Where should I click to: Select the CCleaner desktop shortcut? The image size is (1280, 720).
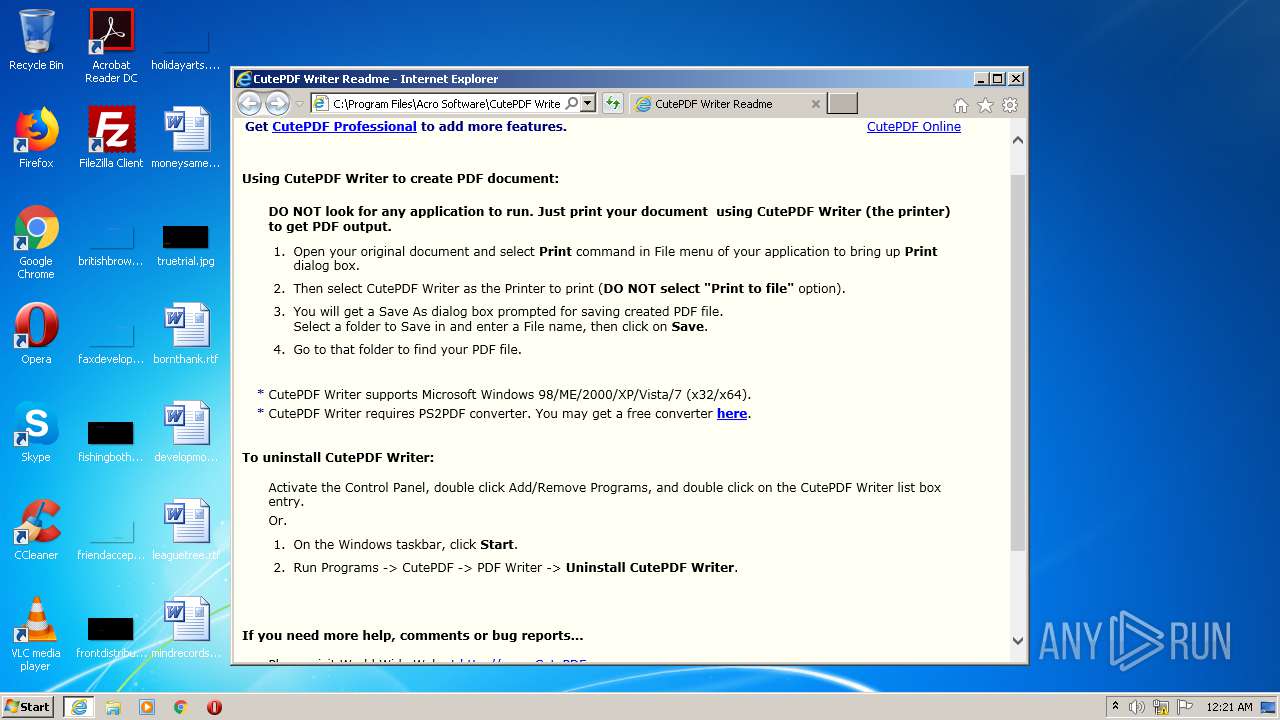point(36,530)
